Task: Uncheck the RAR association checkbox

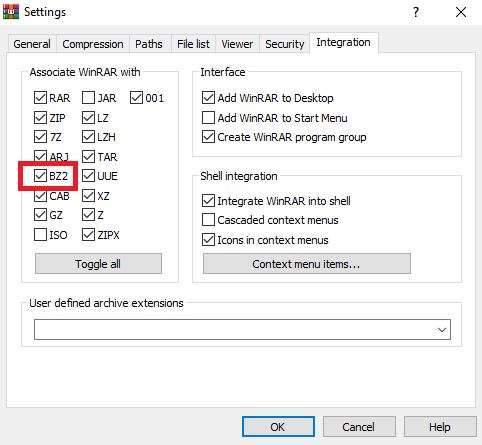Action: pos(40,98)
